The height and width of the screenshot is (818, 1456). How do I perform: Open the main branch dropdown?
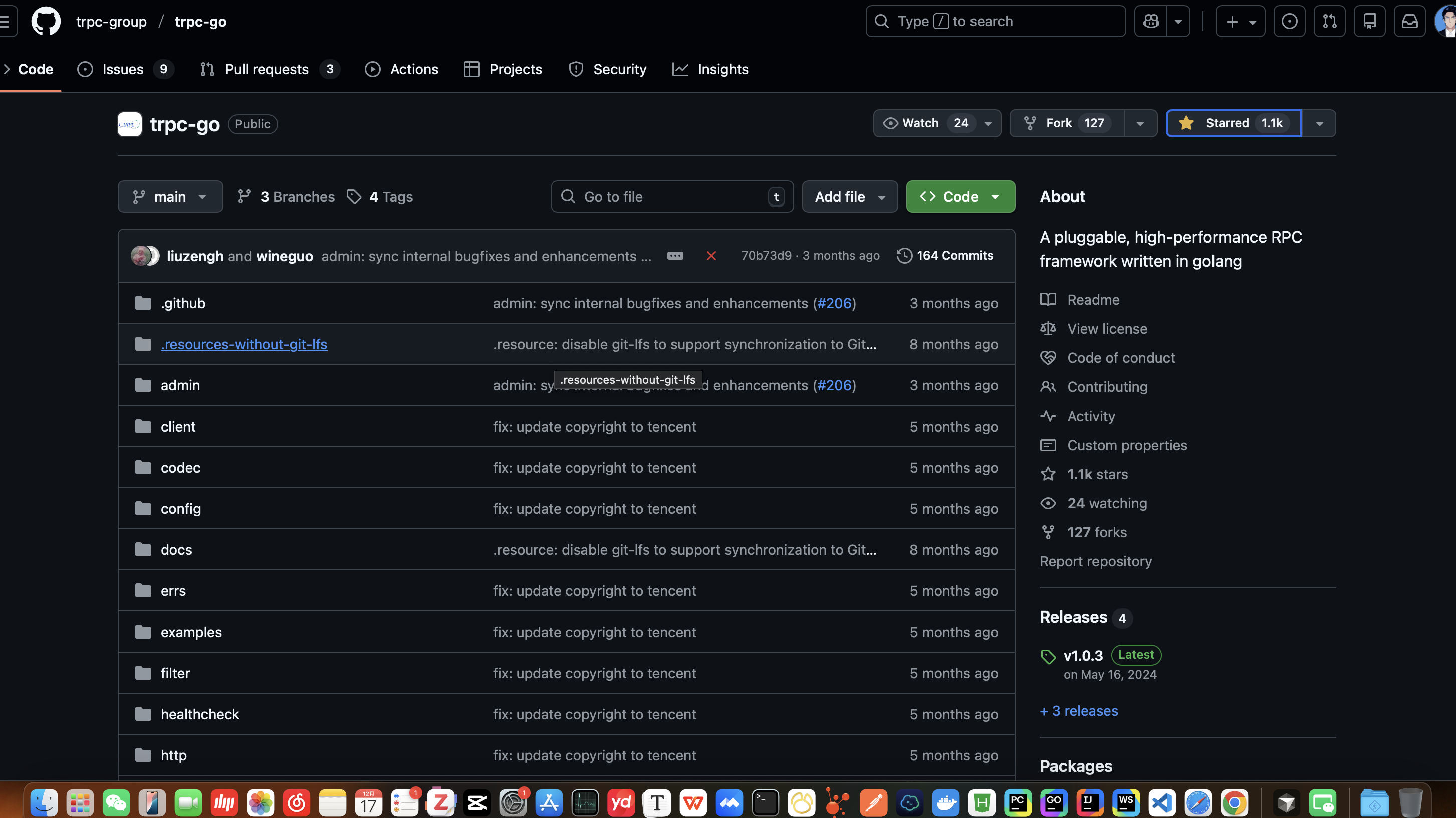[x=170, y=196]
